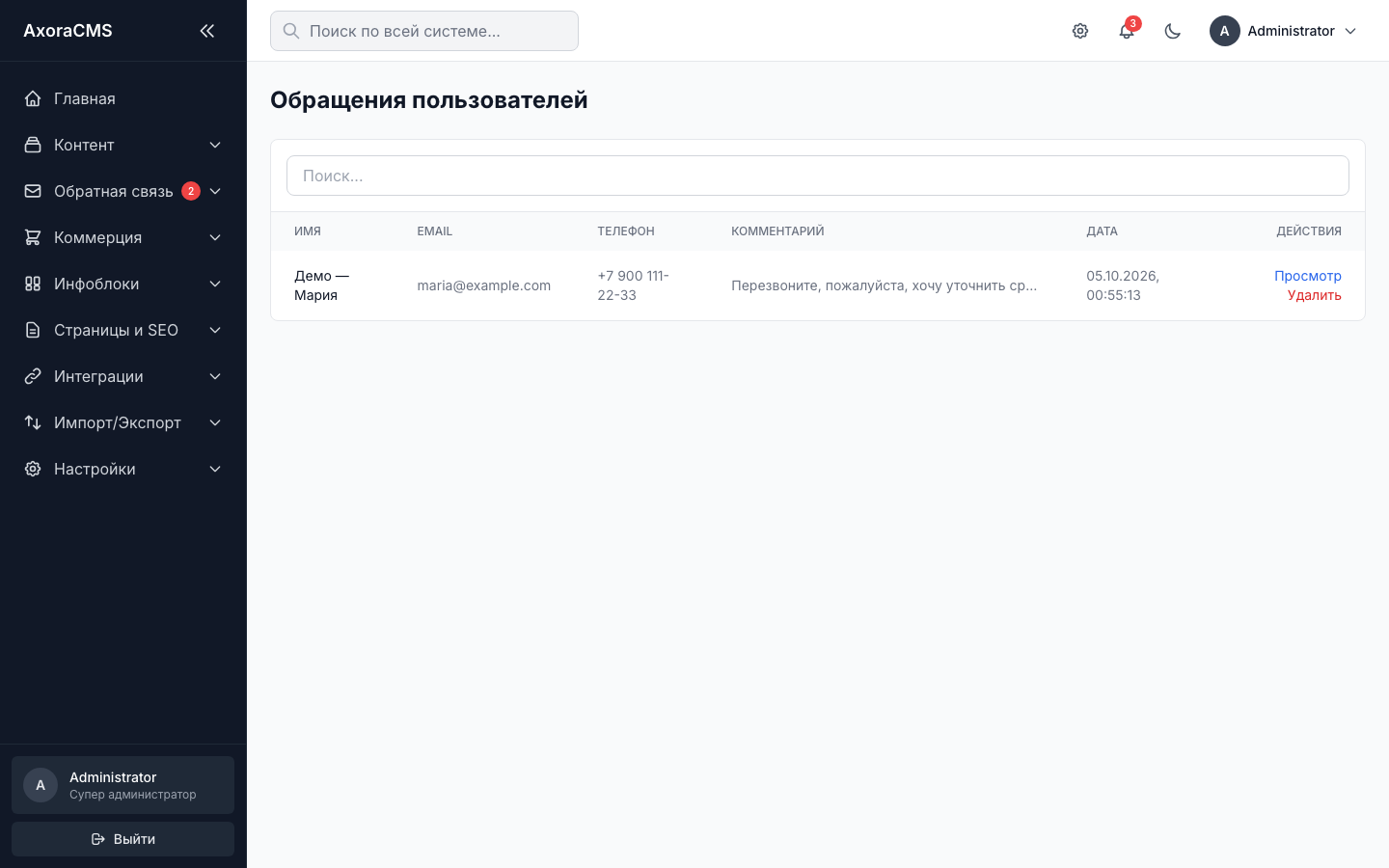Expand the Настройки chevron
This screenshot has width=1389, height=868.
click(x=215, y=469)
